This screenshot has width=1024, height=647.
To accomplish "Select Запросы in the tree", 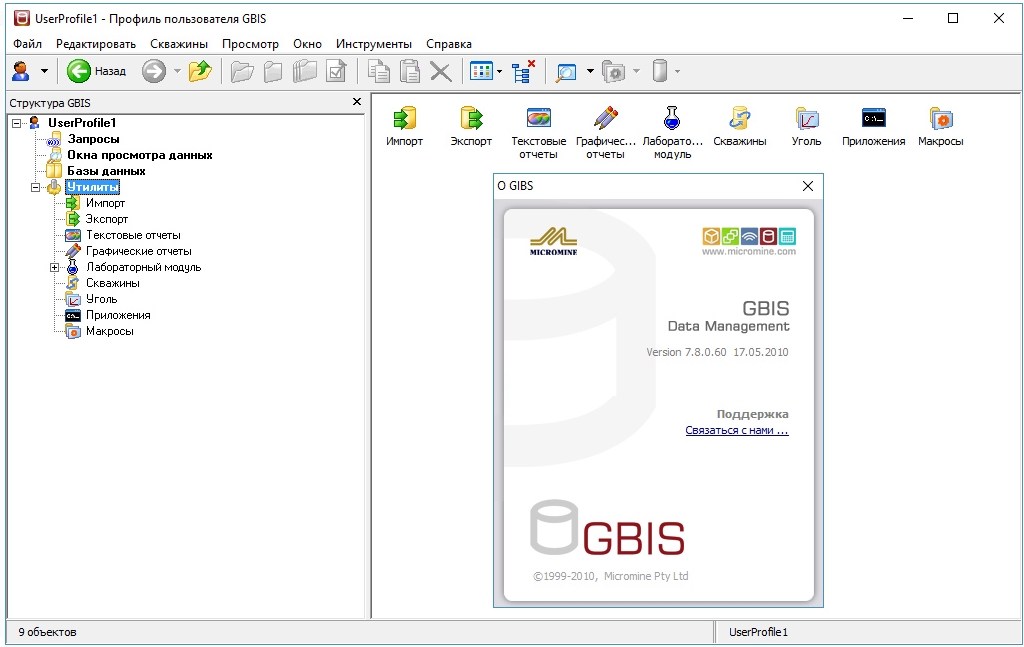I will coord(93,139).
